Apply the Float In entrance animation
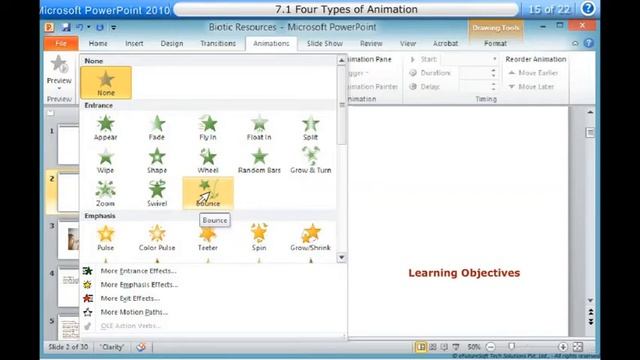 [x=259, y=128]
